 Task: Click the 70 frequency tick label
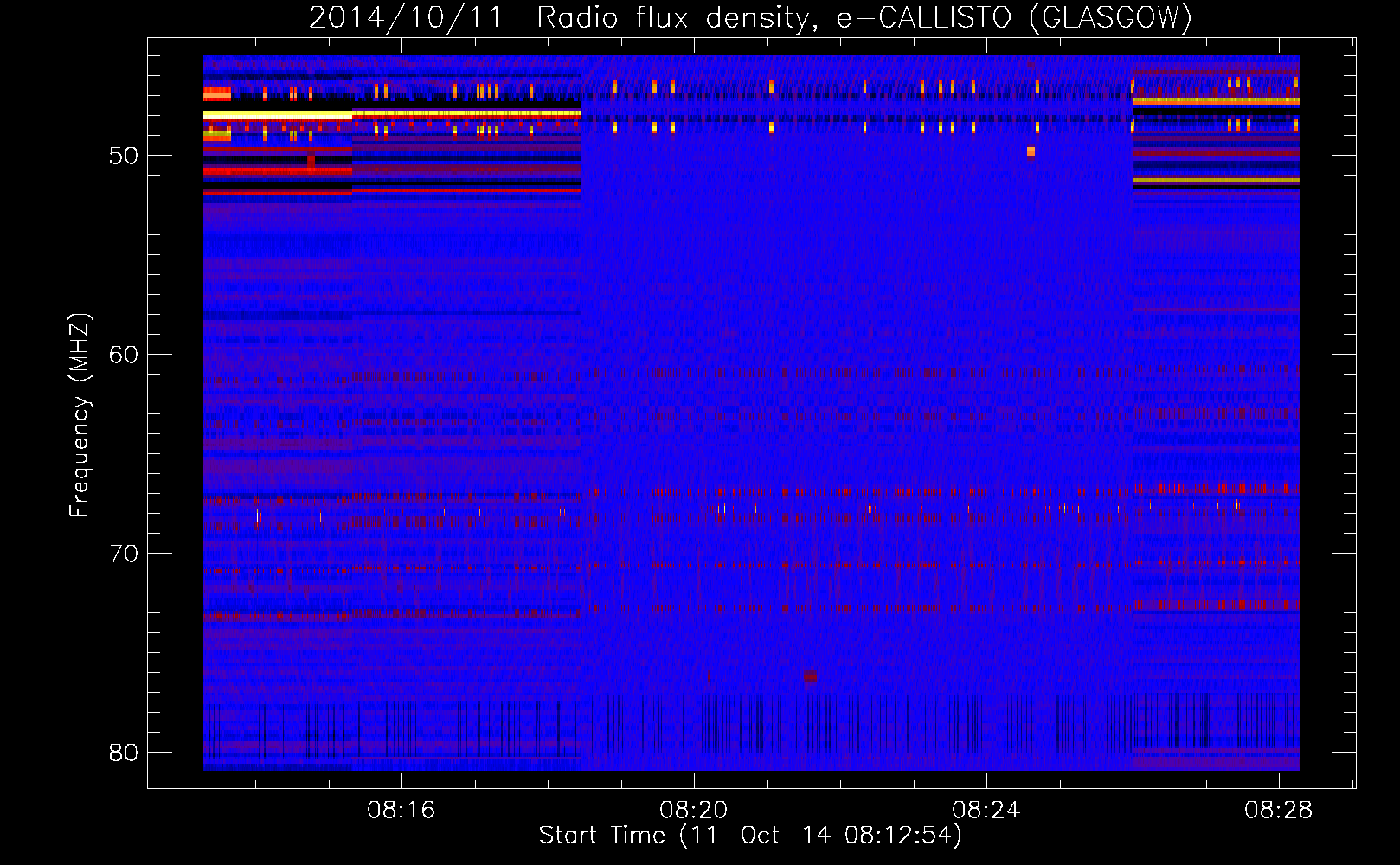click(x=124, y=554)
